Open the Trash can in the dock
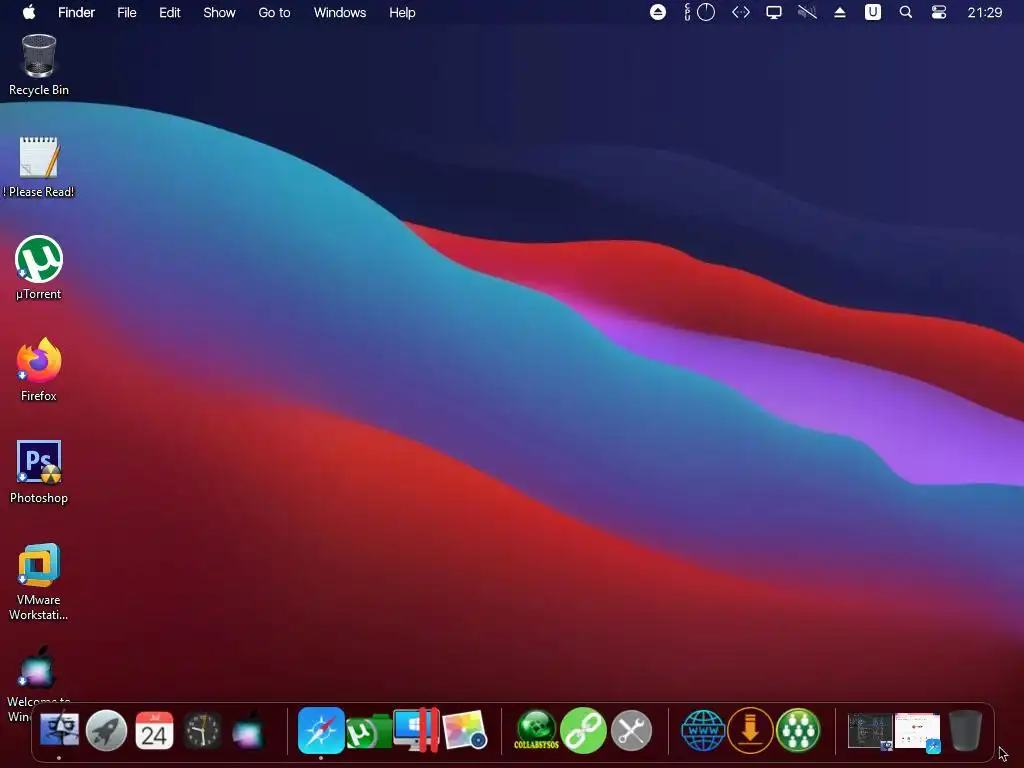This screenshot has width=1024, height=768. coord(965,730)
